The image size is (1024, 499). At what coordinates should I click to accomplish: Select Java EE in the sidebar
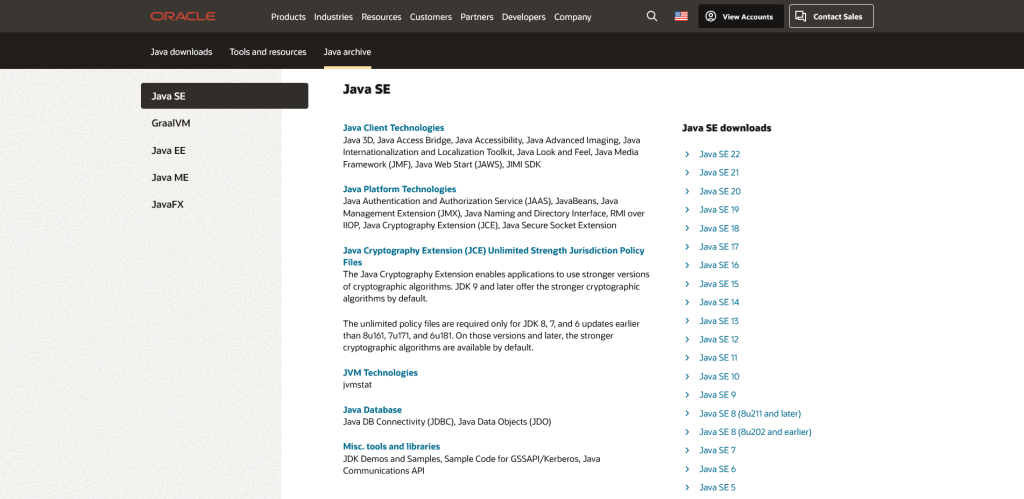(168, 150)
